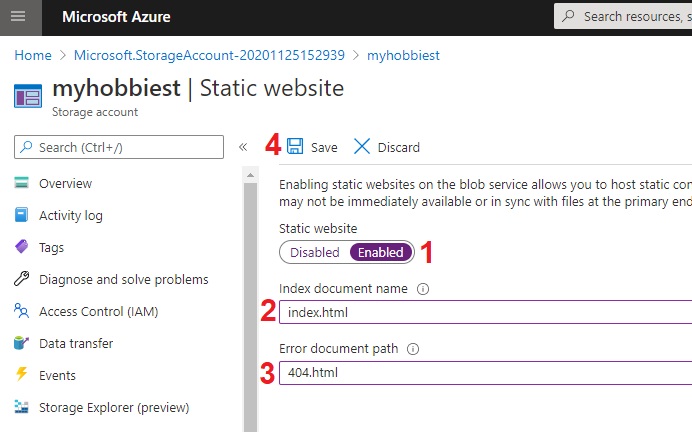The image size is (692, 432).
Task: Open the hamburger portal menu
Action: (18, 17)
